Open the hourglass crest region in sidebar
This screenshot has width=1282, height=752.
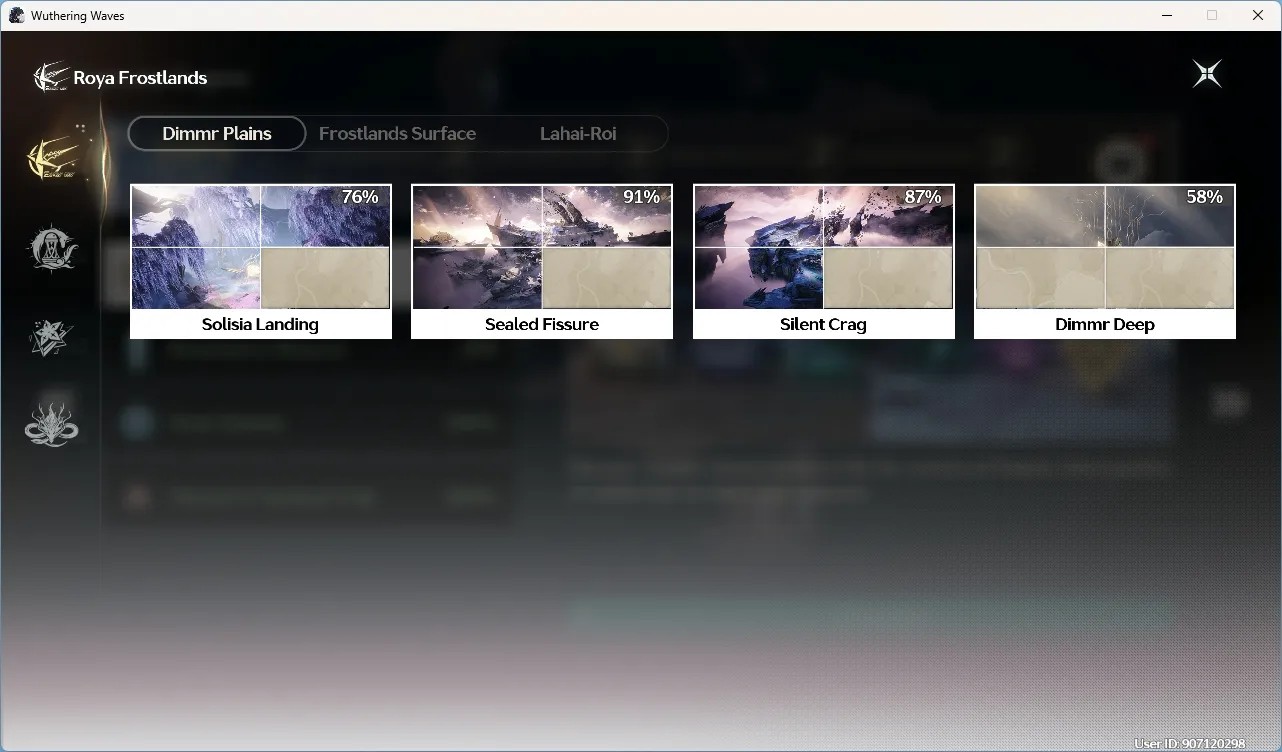(52, 248)
